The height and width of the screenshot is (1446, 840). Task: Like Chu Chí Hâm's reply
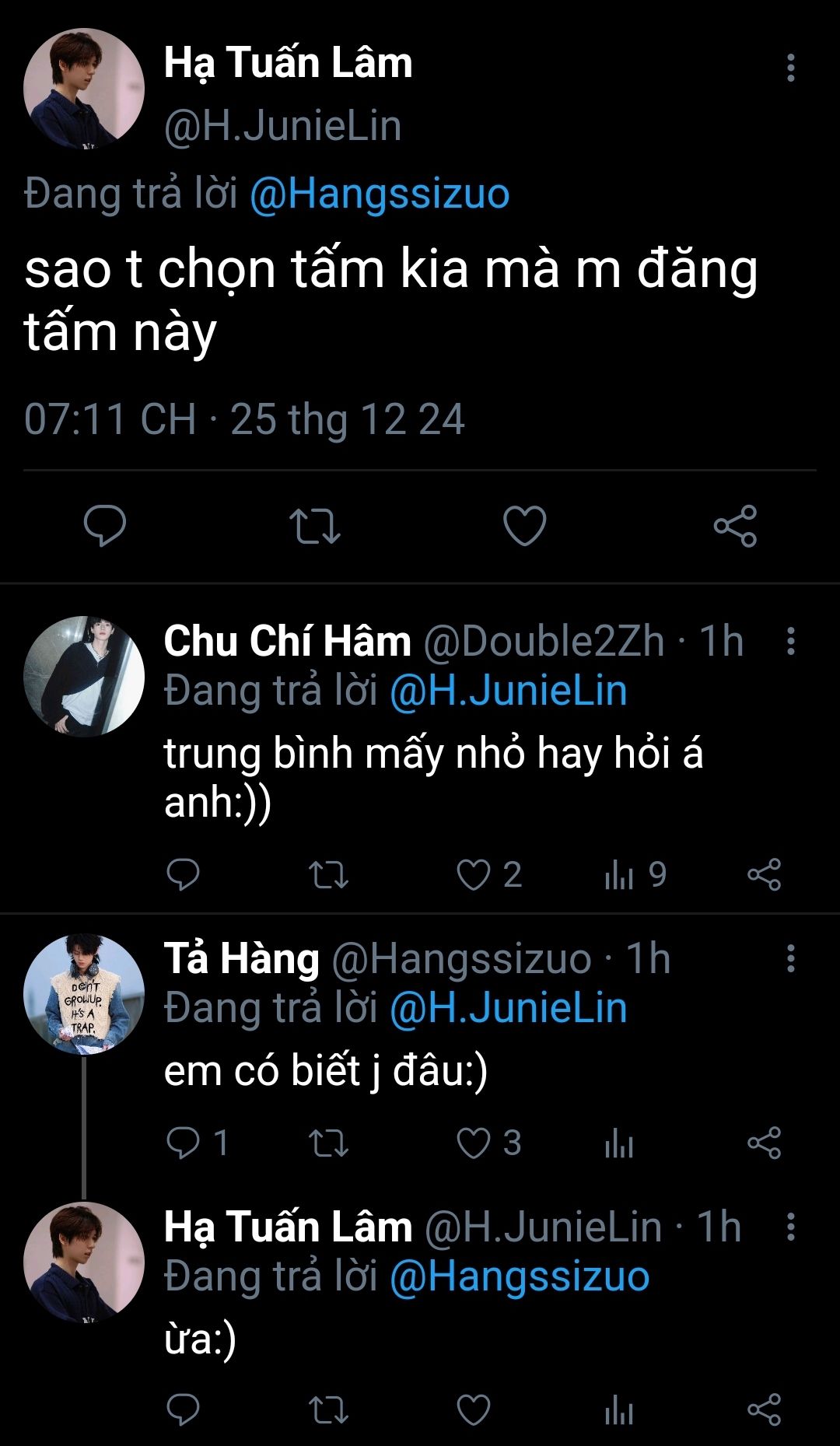point(473,875)
